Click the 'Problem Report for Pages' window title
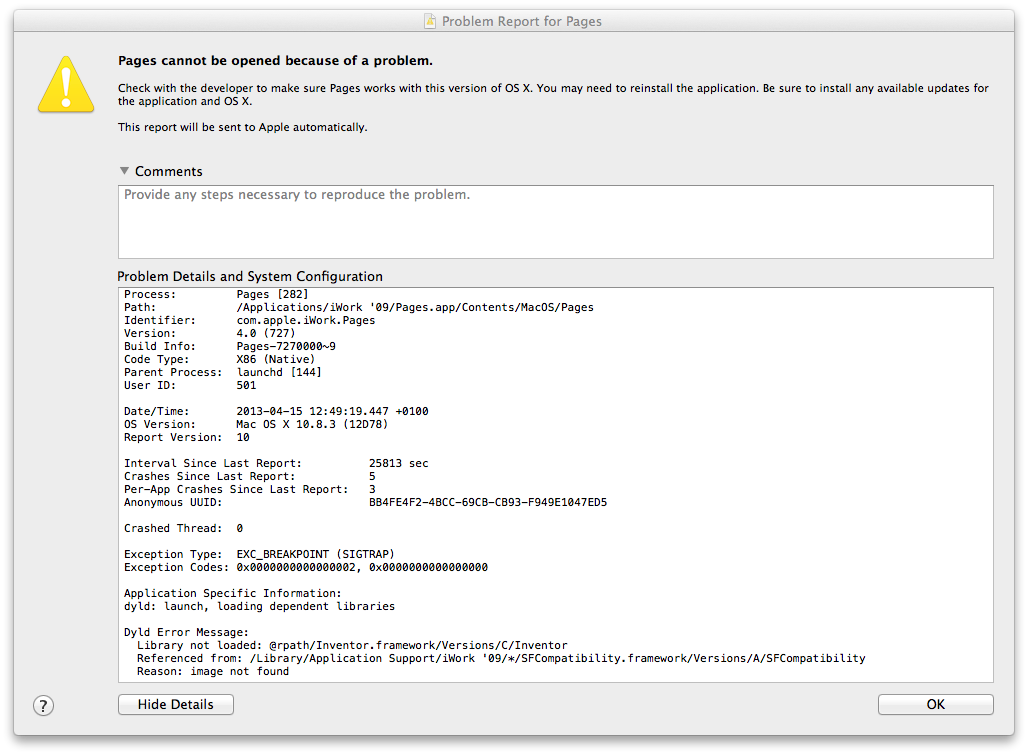Screen dimensions: 1028x755 pyautogui.click(x=522, y=21)
